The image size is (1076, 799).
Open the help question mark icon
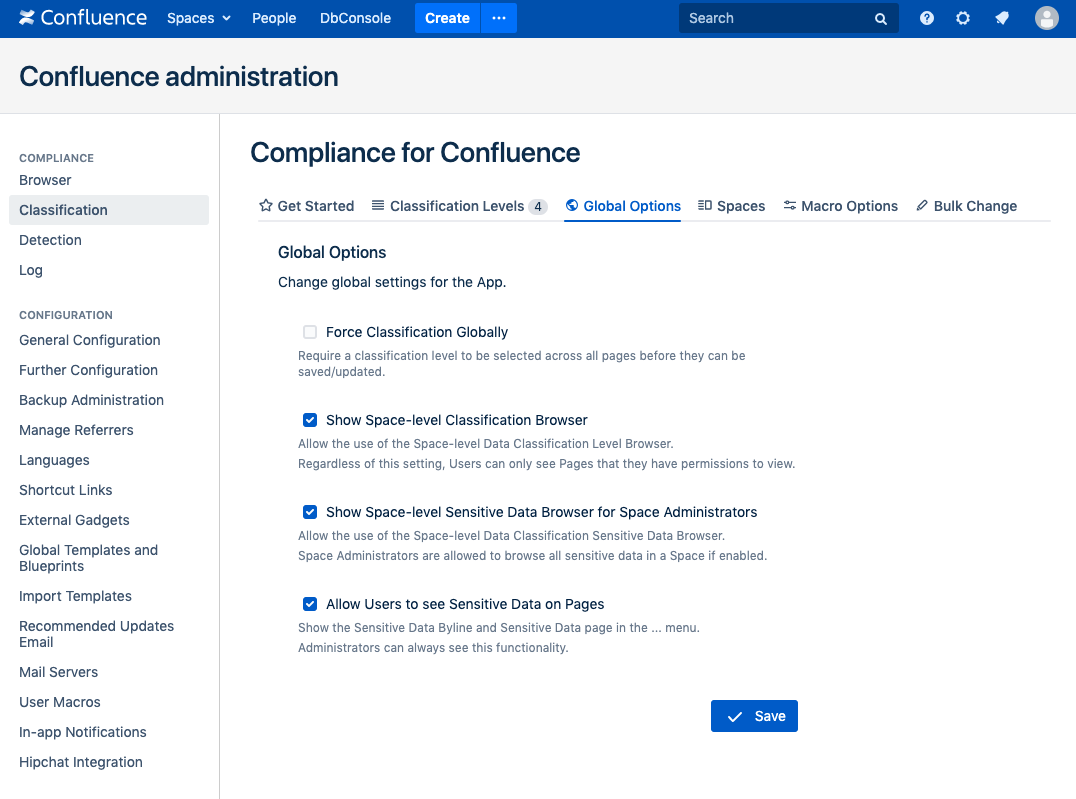coord(927,18)
